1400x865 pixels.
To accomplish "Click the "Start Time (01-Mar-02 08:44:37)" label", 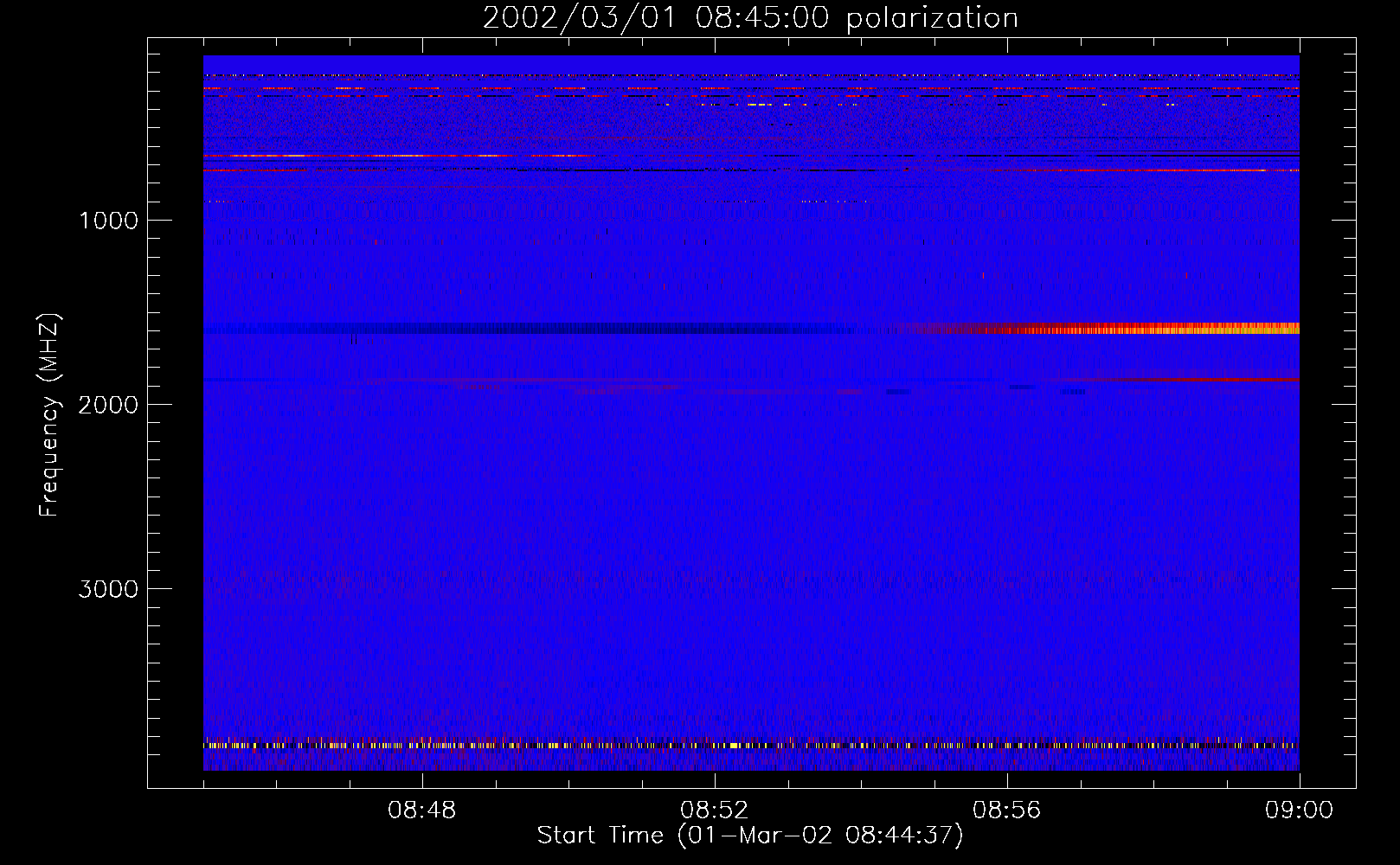I will [x=750, y=836].
